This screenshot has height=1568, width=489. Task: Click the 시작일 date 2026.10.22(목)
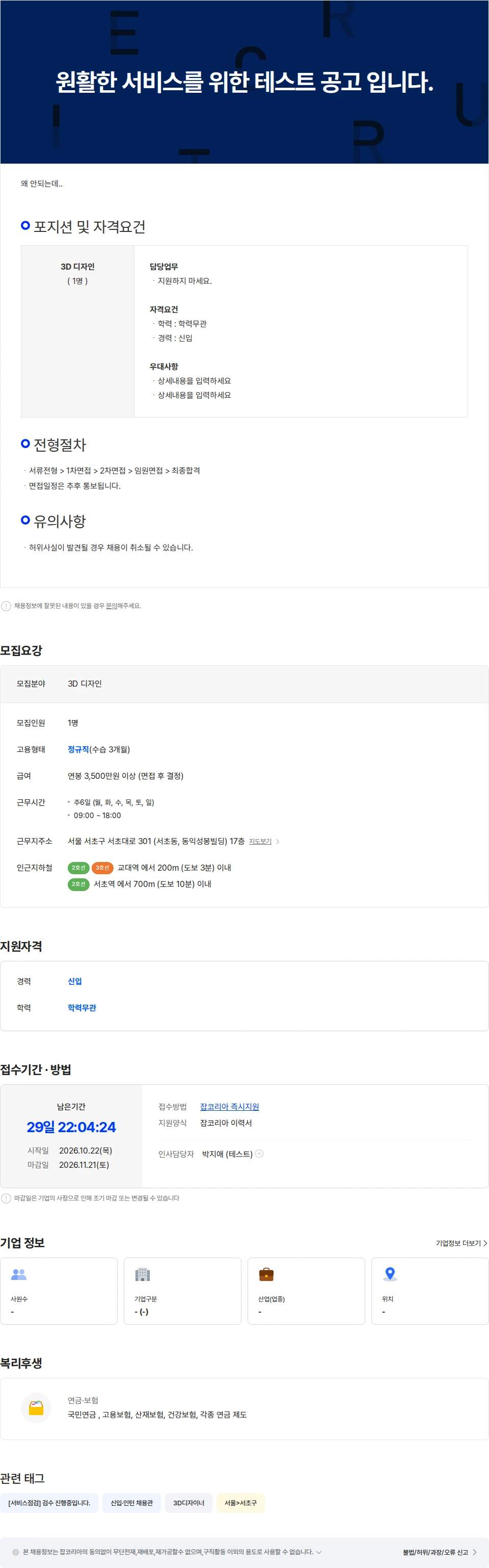pyautogui.click(x=86, y=1151)
